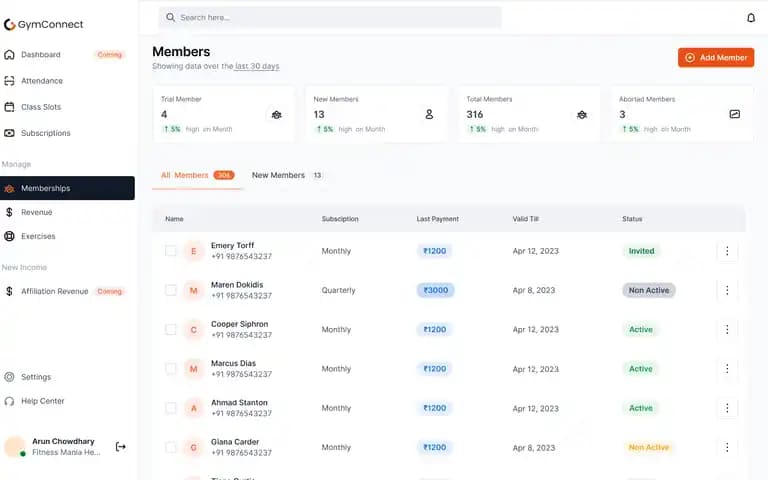Click the Help Center headset icon
Viewport: 768px width, 480px height.
(9, 401)
